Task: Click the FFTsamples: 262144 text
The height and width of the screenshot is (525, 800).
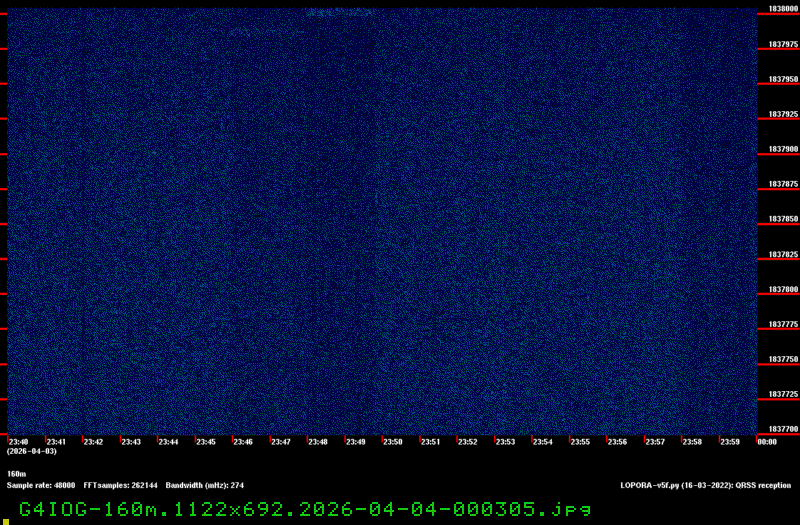Action: click(x=120, y=484)
